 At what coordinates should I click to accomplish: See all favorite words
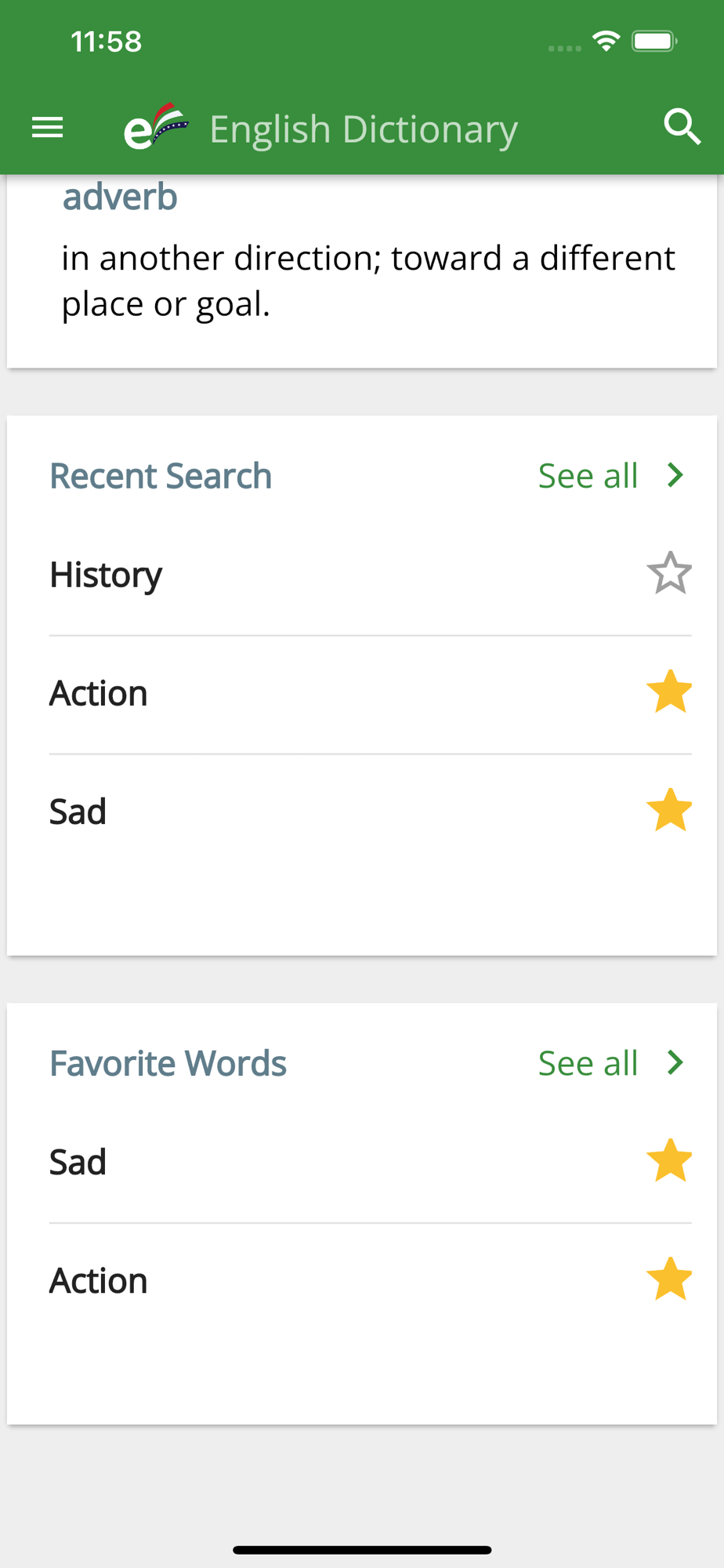(x=588, y=1063)
